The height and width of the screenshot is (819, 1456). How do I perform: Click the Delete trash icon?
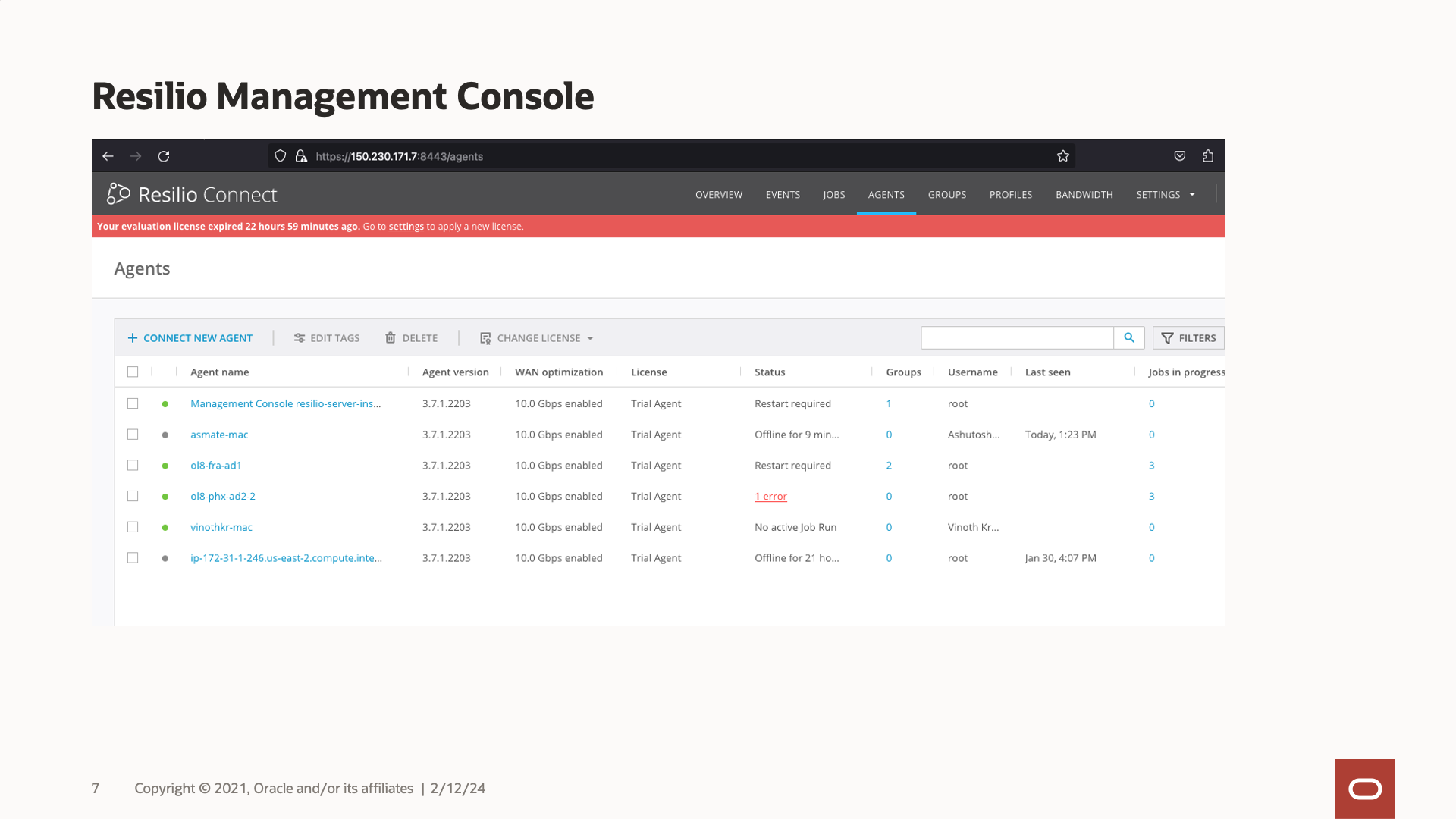click(x=391, y=337)
